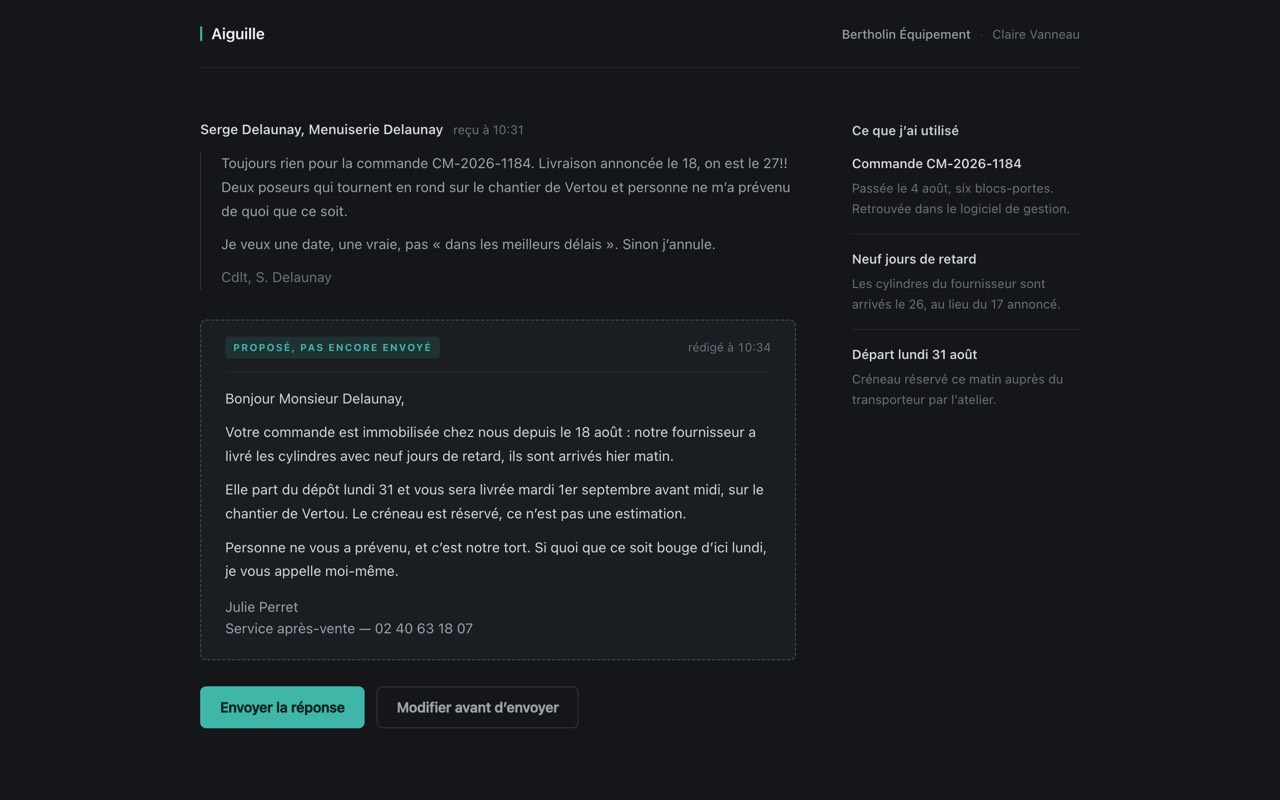1280x800 pixels.
Task: Click the 'reçu à 10:31' timestamp
Action: point(488,130)
